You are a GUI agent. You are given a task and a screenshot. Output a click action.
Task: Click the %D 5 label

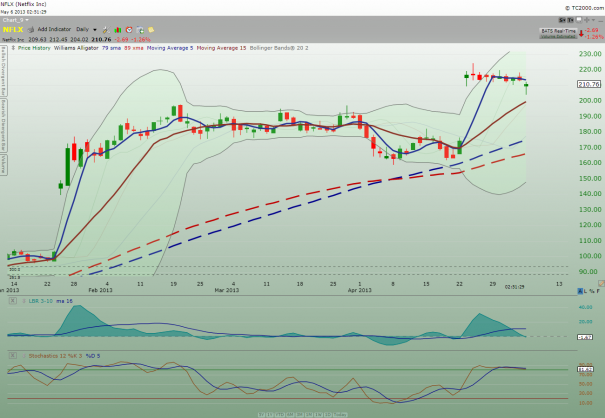93,356
